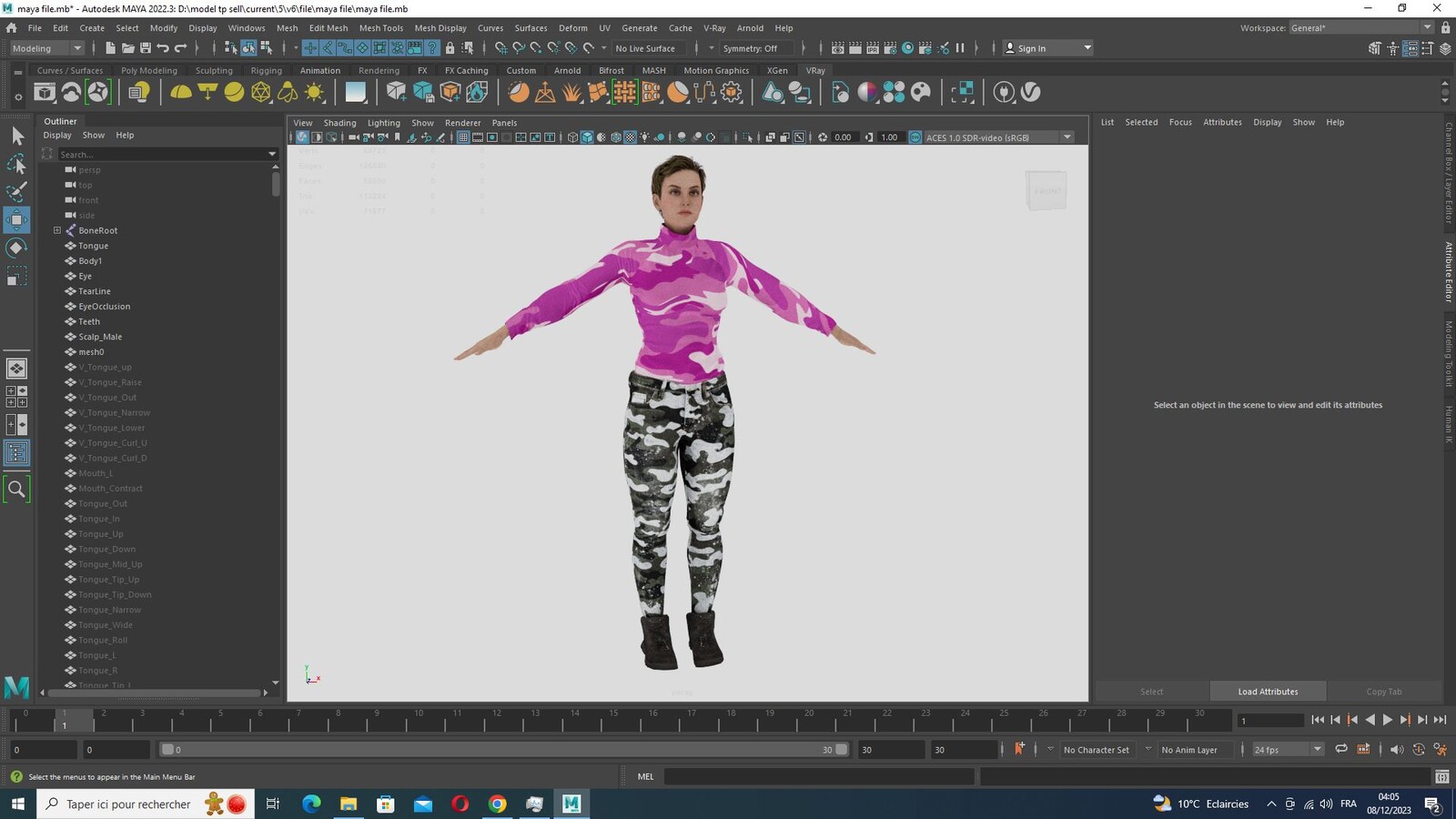Open the ACES 1.0 SDR-video view transform dropdown
Image resolution: width=1456 pixels, height=819 pixels.
coord(998,137)
